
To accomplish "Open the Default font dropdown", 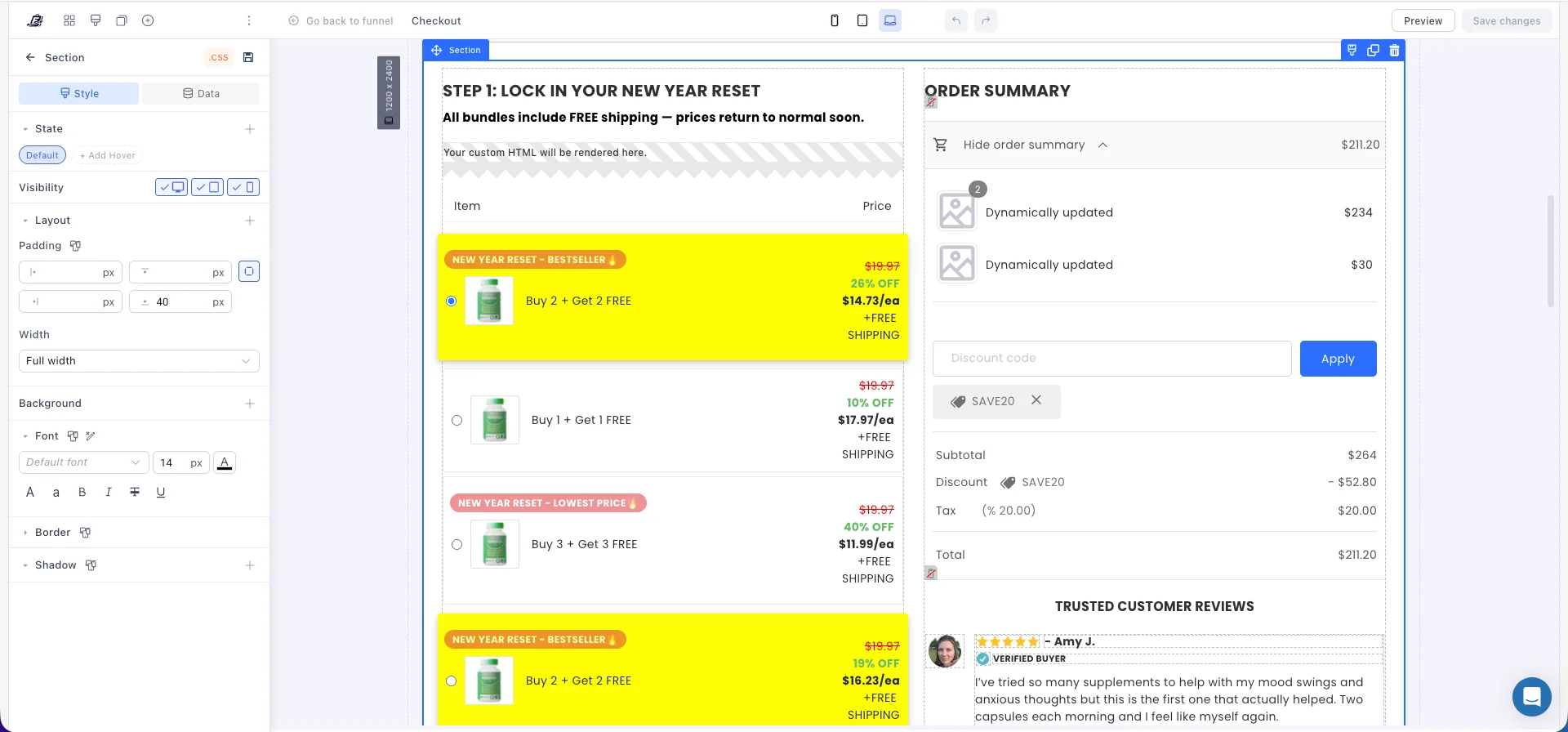I will (x=84, y=462).
